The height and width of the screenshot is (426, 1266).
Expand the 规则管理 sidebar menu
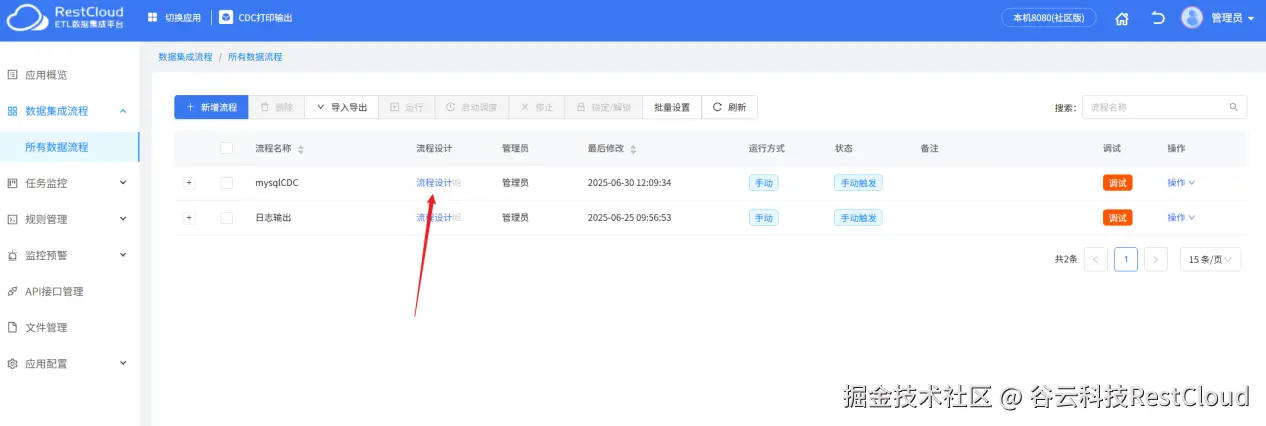(70, 219)
